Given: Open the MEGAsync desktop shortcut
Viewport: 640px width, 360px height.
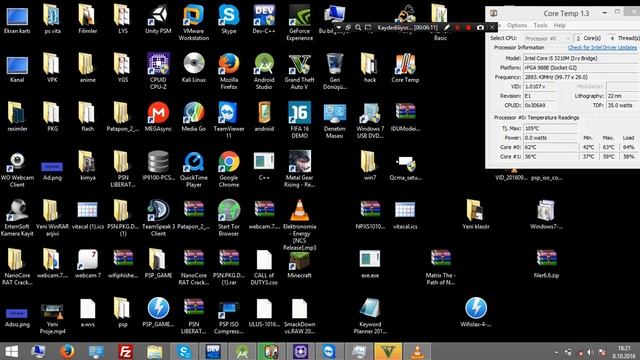Looking at the screenshot, I should pos(158,117).
